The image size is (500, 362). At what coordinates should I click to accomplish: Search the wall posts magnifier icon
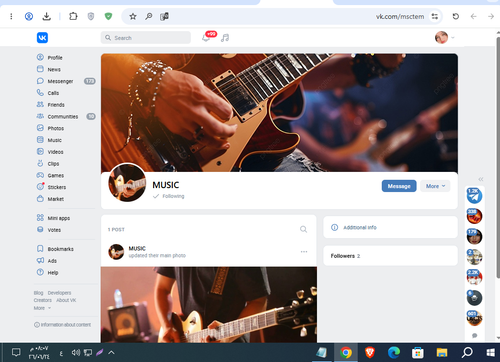(303, 229)
